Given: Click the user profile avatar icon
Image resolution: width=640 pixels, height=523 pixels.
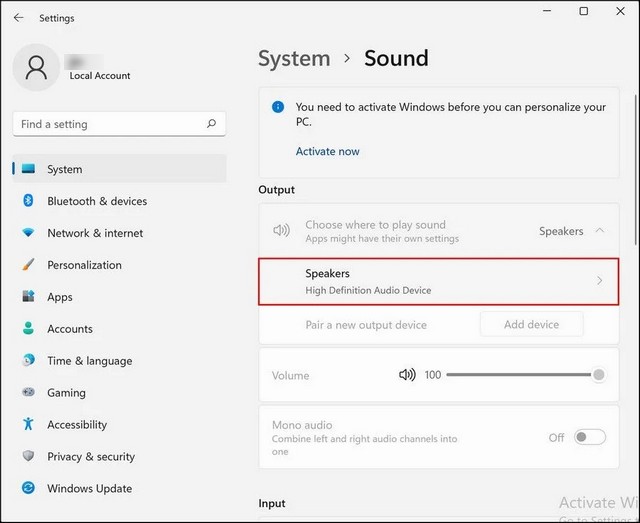Looking at the screenshot, I should click(x=36, y=67).
